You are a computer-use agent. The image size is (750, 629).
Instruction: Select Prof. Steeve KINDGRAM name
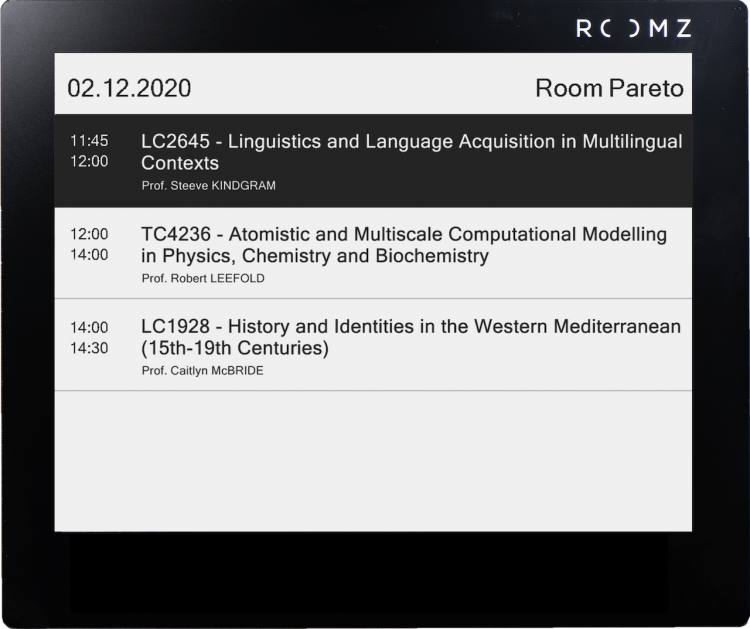click(x=209, y=186)
